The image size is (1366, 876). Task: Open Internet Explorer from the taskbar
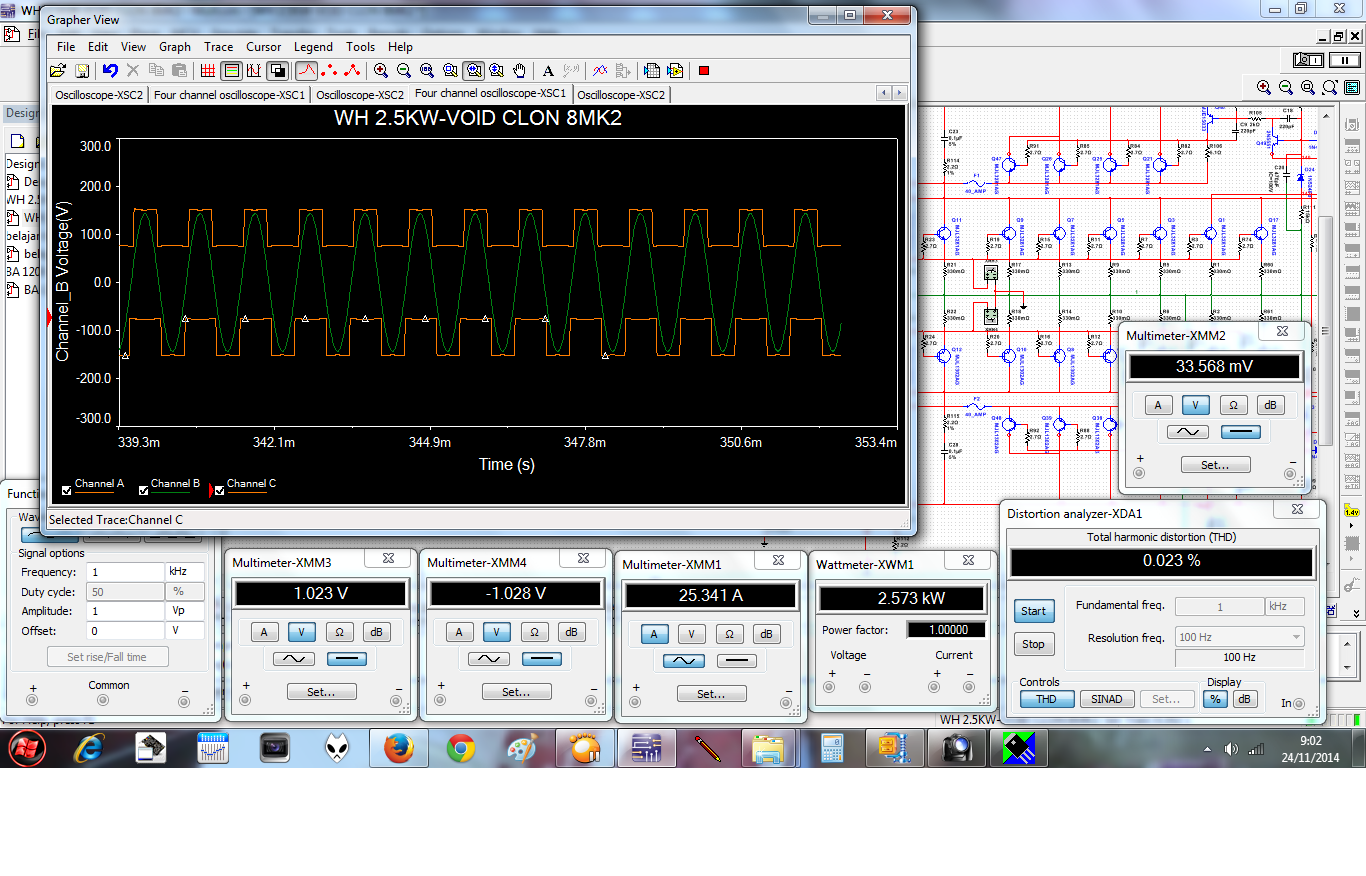(x=89, y=748)
